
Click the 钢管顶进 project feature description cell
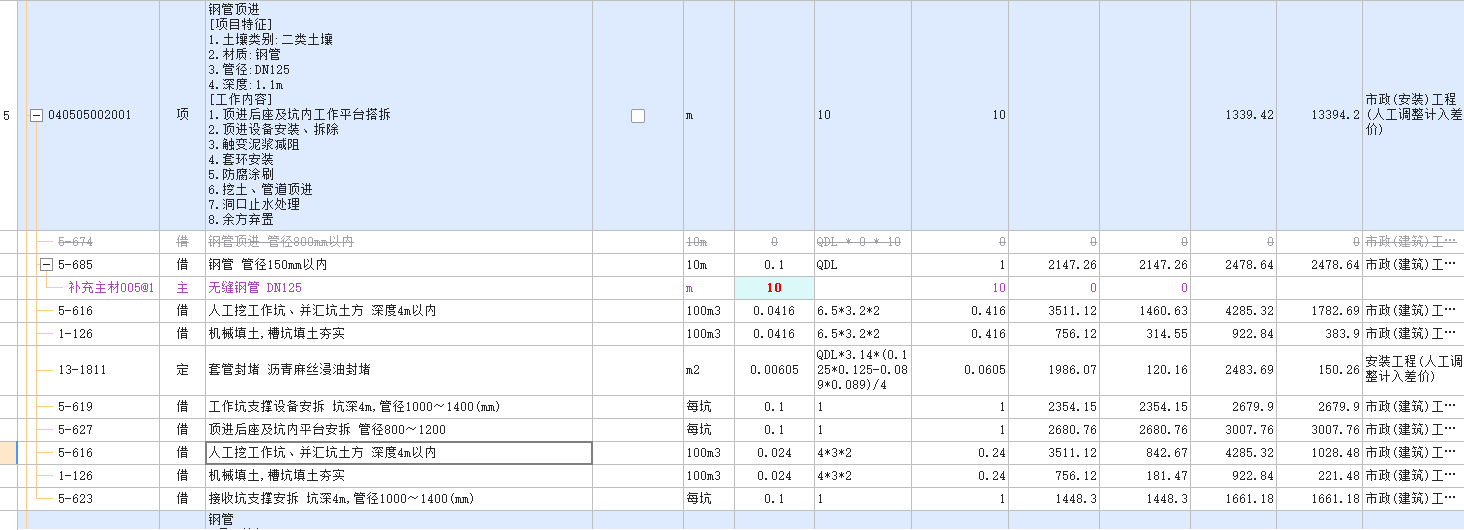[x=399, y=115]
